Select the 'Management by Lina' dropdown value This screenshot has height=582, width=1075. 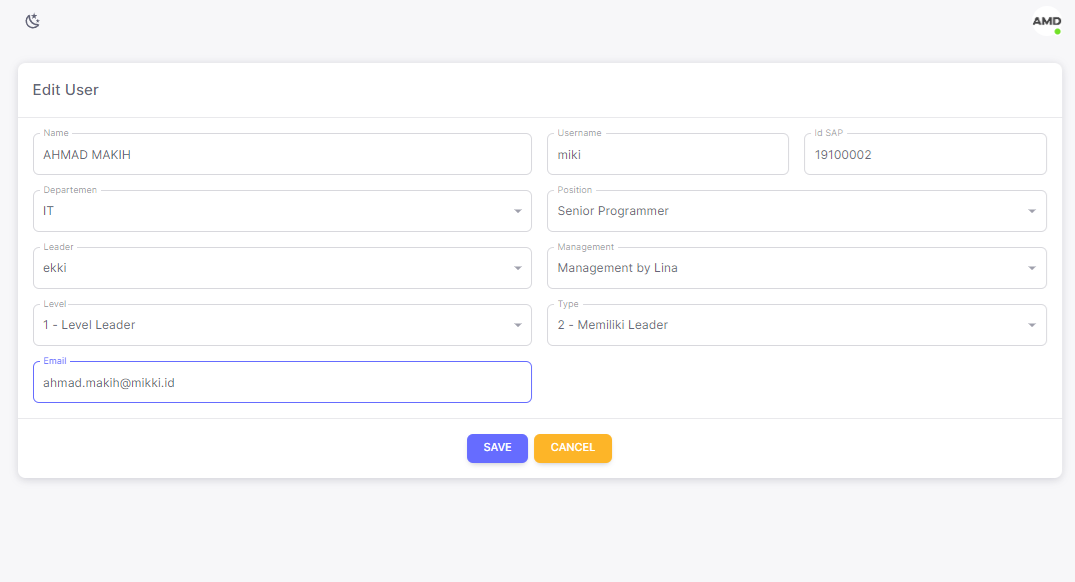pyautogui.click(x=785, y=268)
